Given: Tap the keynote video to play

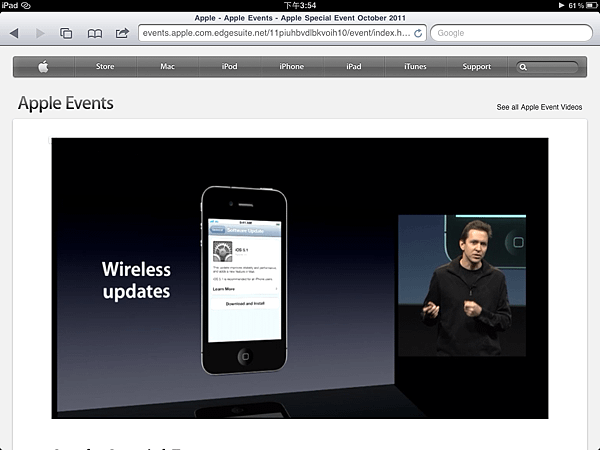Looking at the screenshot, I should (x=300, y=278).
